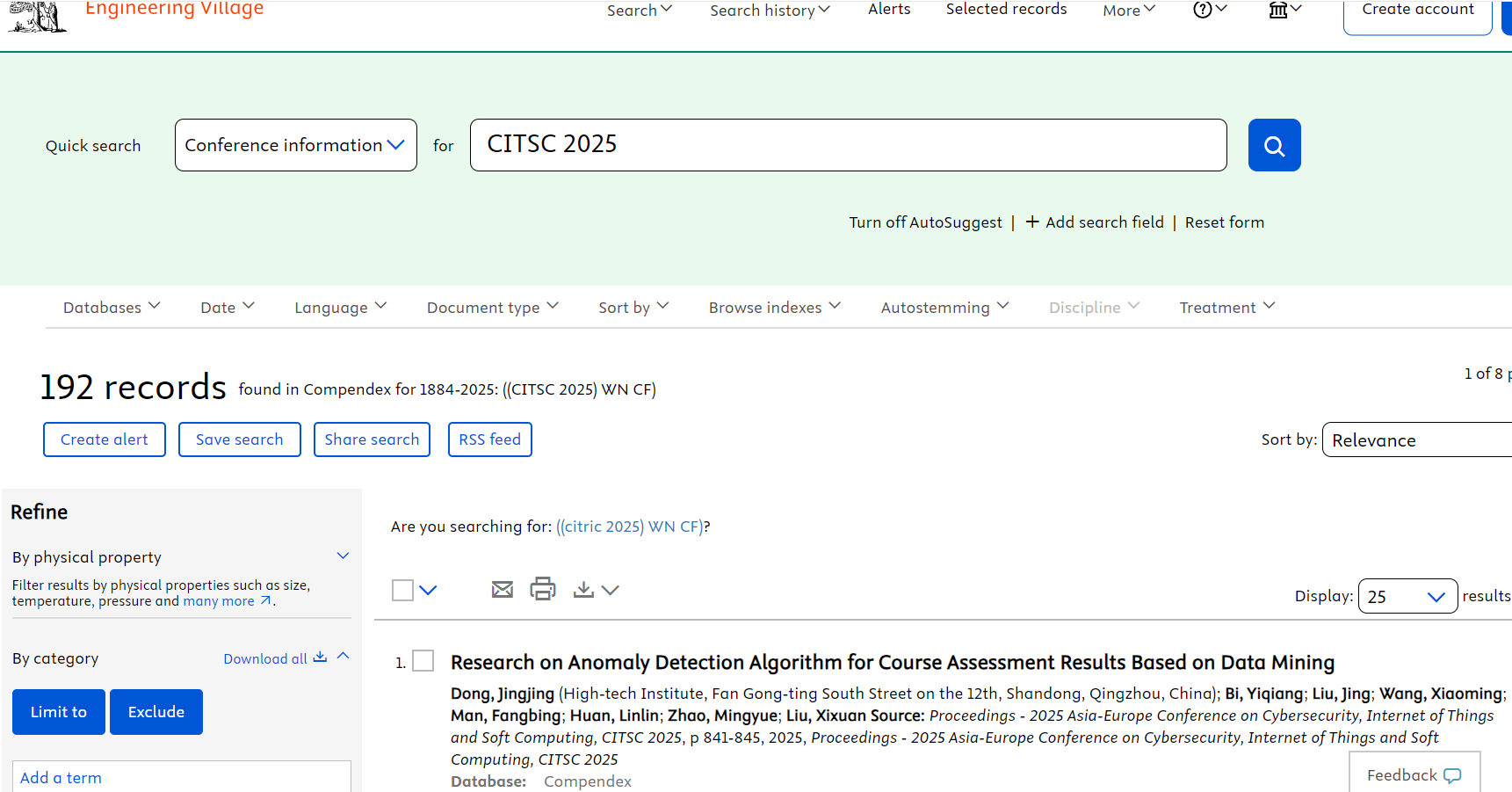Click the Engineering Village tree logo
The width and height of the screenshot is (1512, 792).
[38, 16]
